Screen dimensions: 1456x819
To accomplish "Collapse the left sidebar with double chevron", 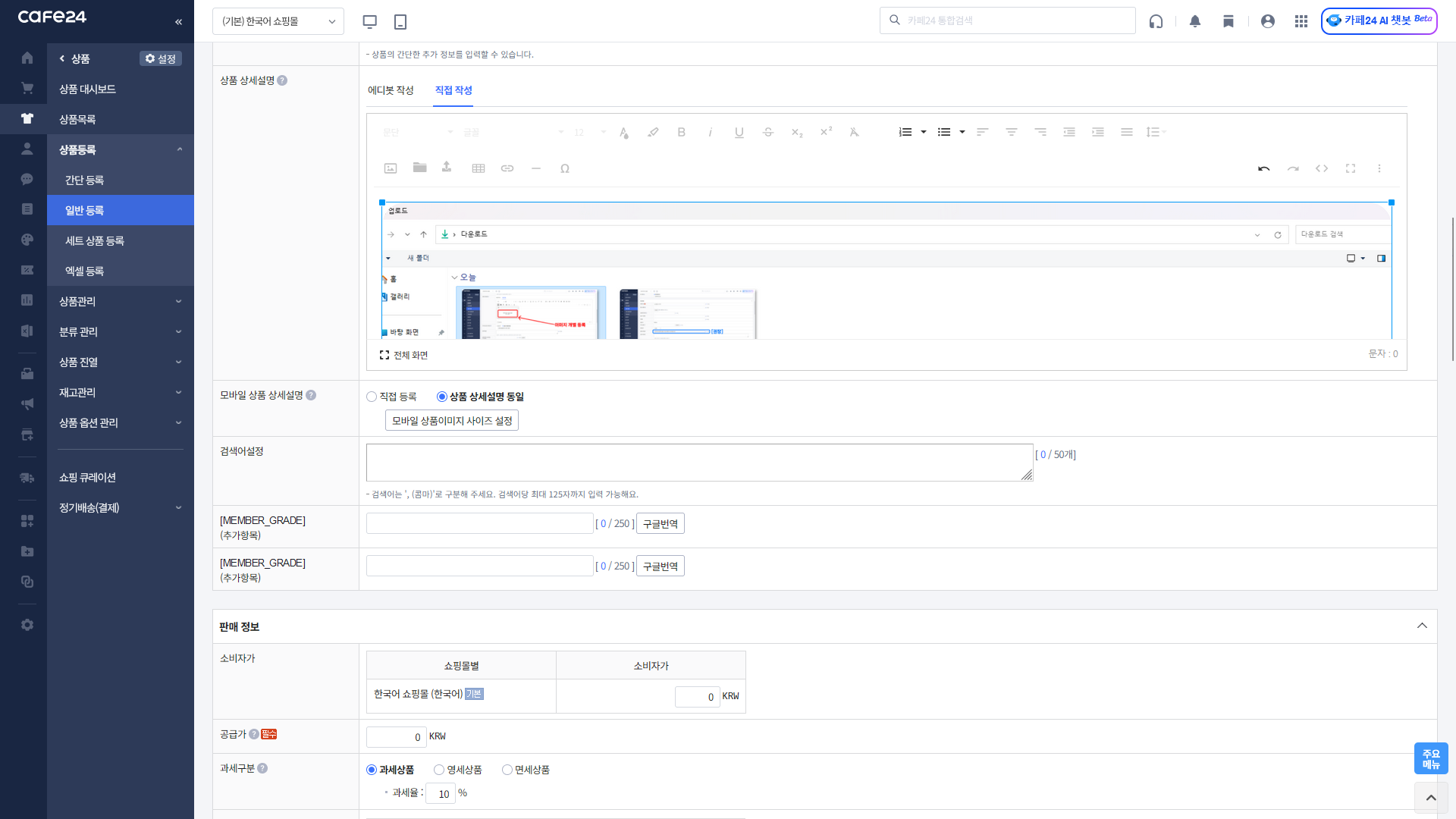I will point(178,21).
